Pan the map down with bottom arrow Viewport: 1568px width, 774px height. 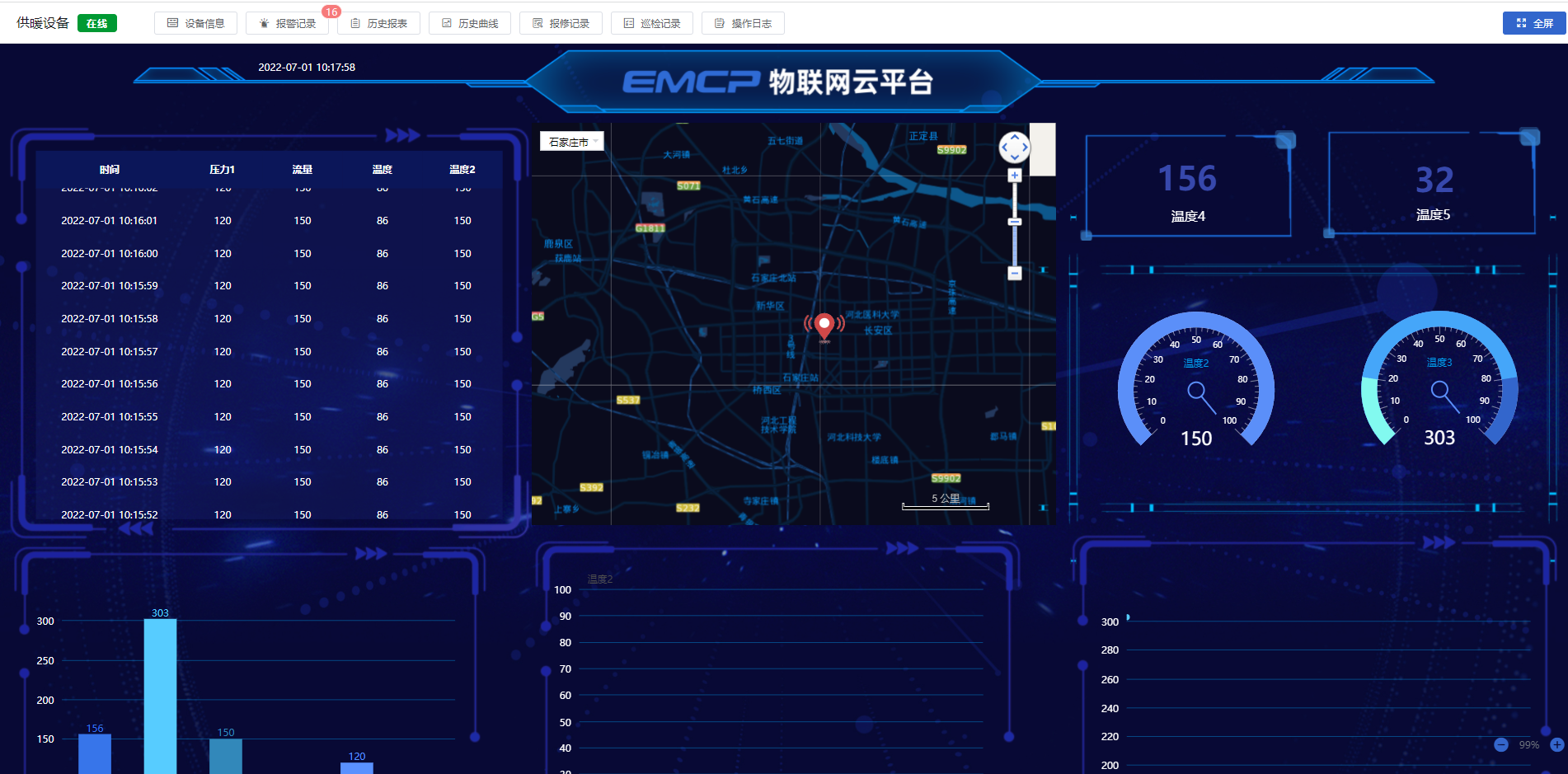pyautogui.click(x=1015, y=157)
